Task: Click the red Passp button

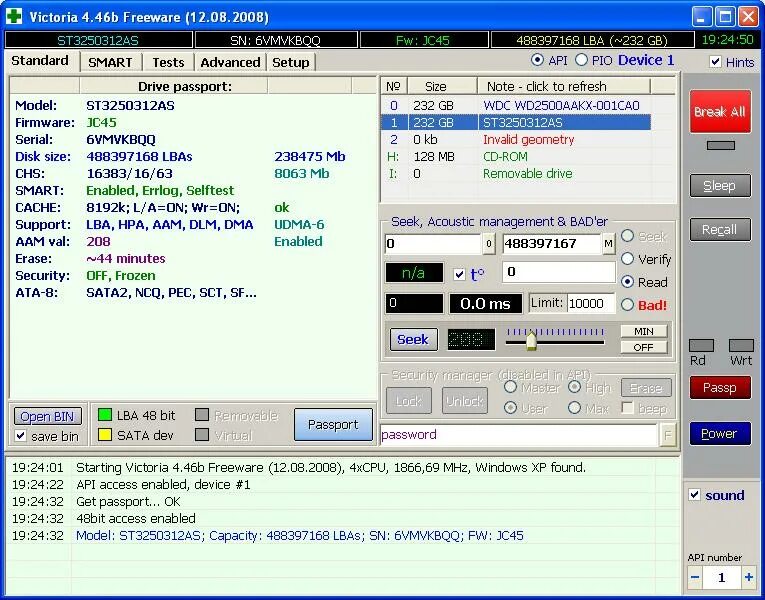Action: click(x=720, y=388)
